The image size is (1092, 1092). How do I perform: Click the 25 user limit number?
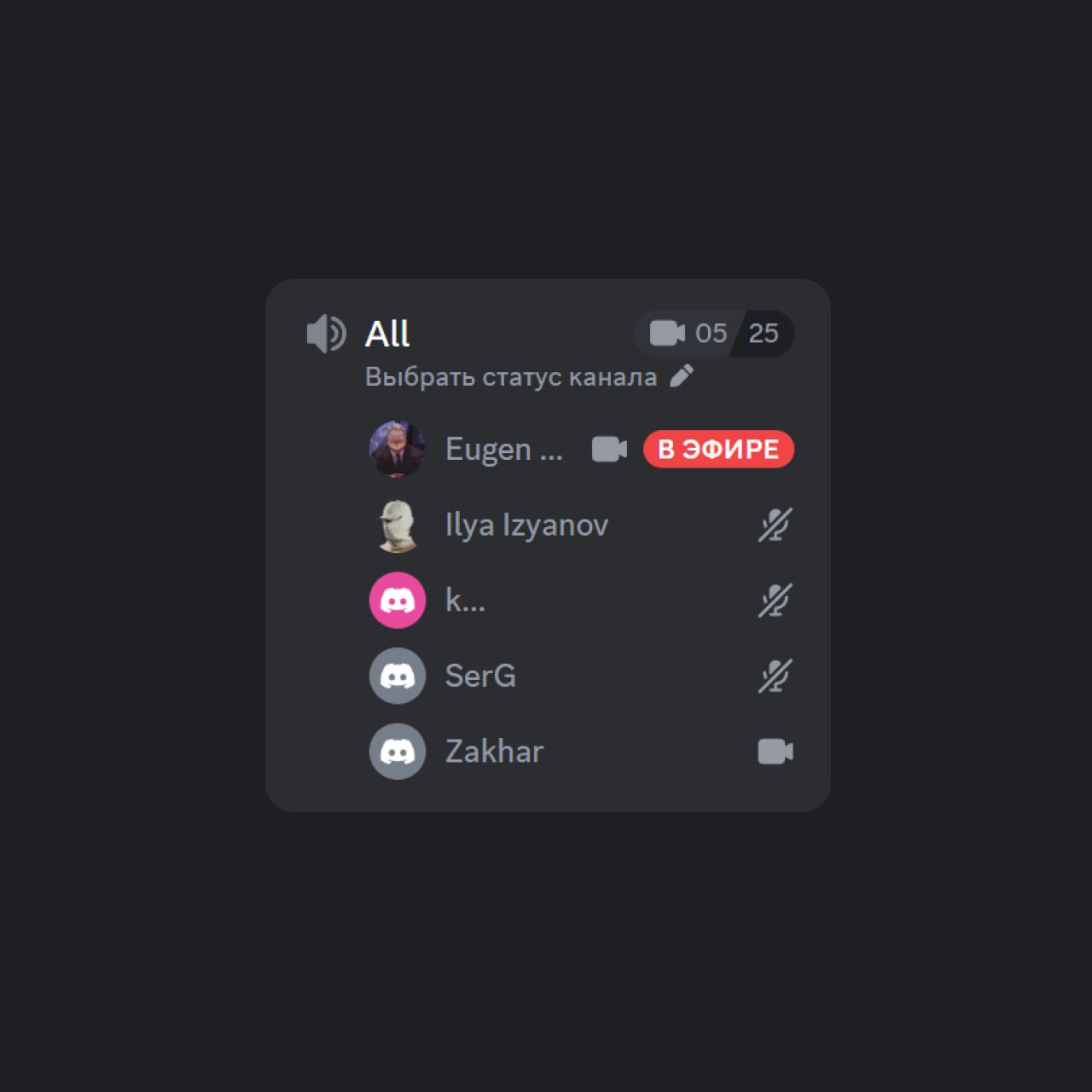[x=764, y=333]
